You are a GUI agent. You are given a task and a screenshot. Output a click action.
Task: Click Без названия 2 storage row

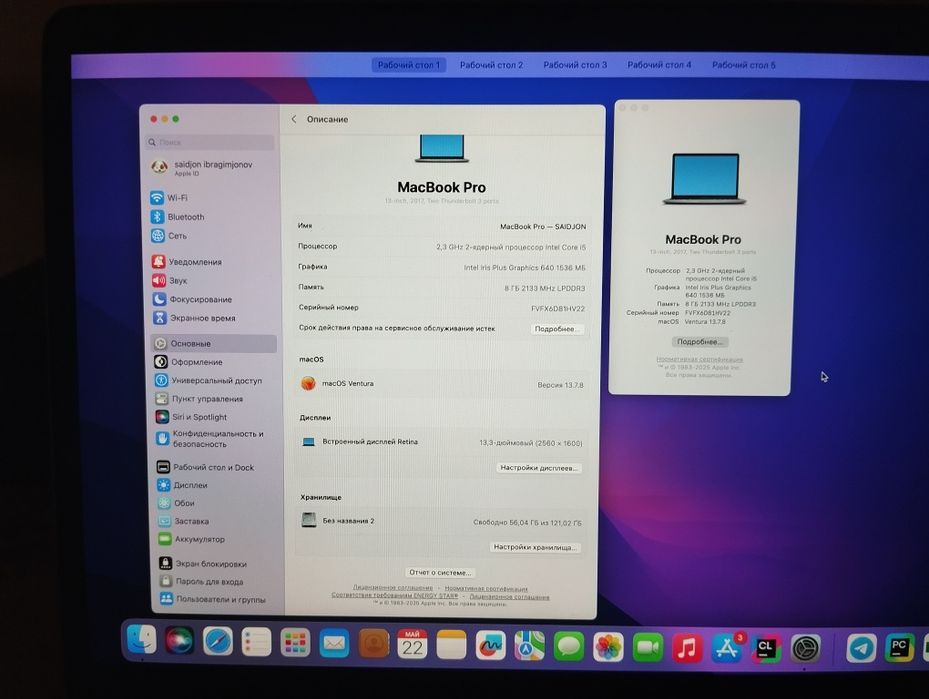click(441, 522)
